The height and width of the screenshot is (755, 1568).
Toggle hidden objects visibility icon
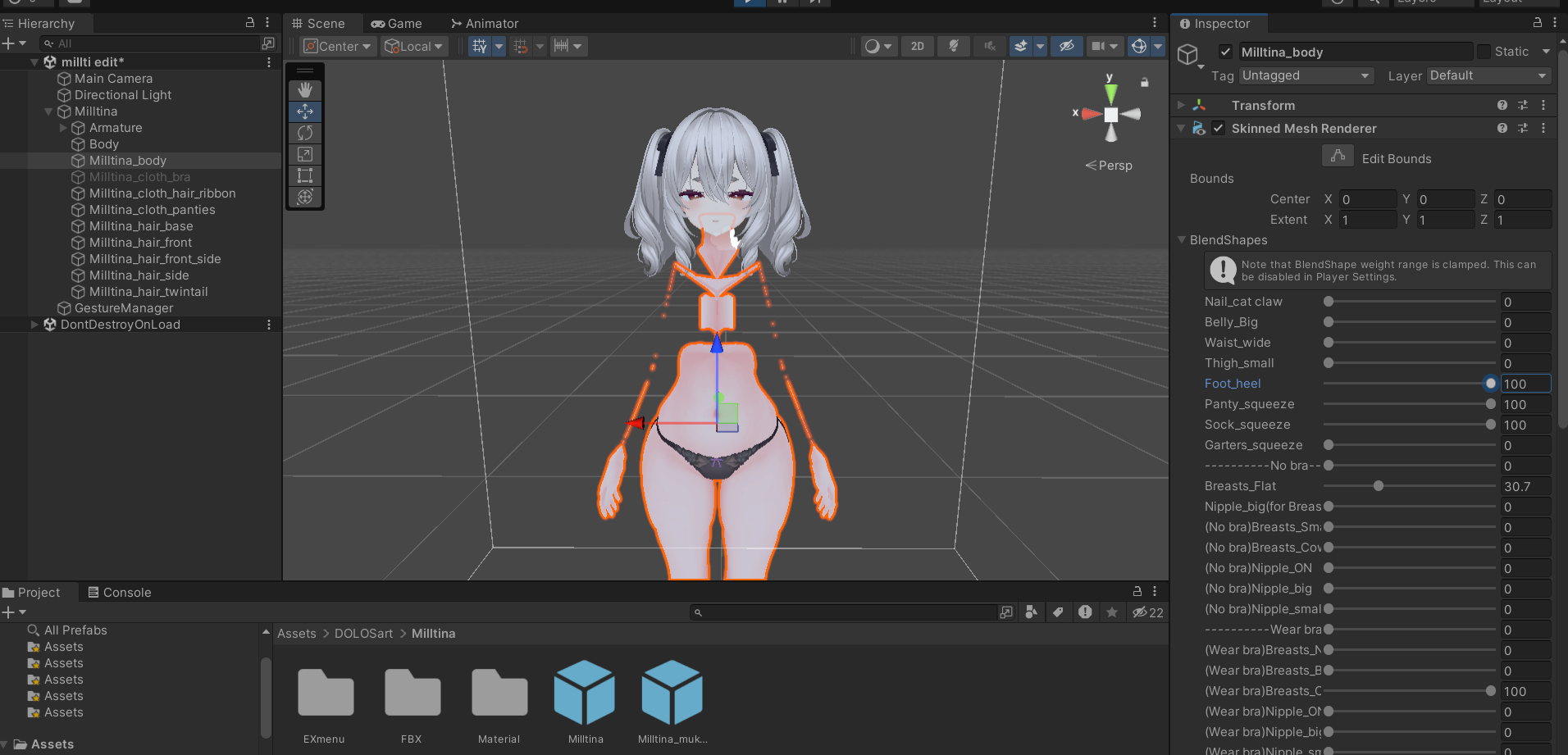click(x=1066, y=46)
